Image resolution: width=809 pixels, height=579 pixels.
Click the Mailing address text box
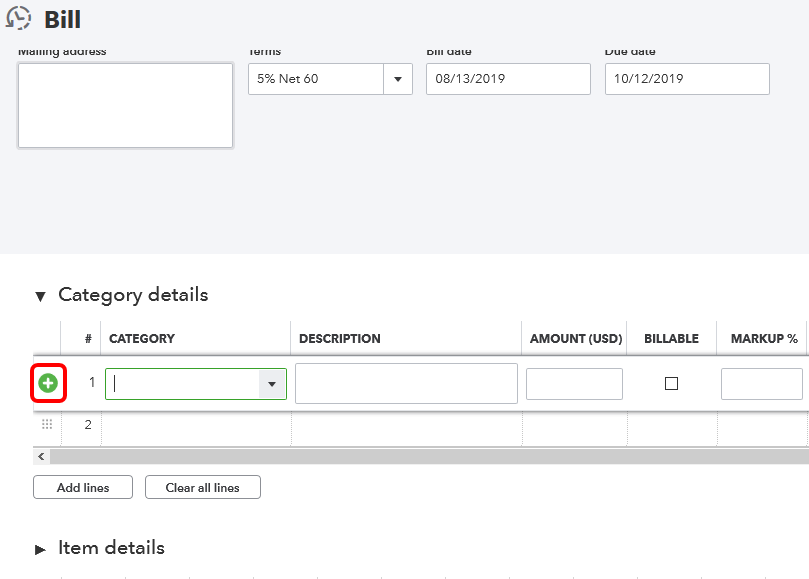[x=125, y=105]
